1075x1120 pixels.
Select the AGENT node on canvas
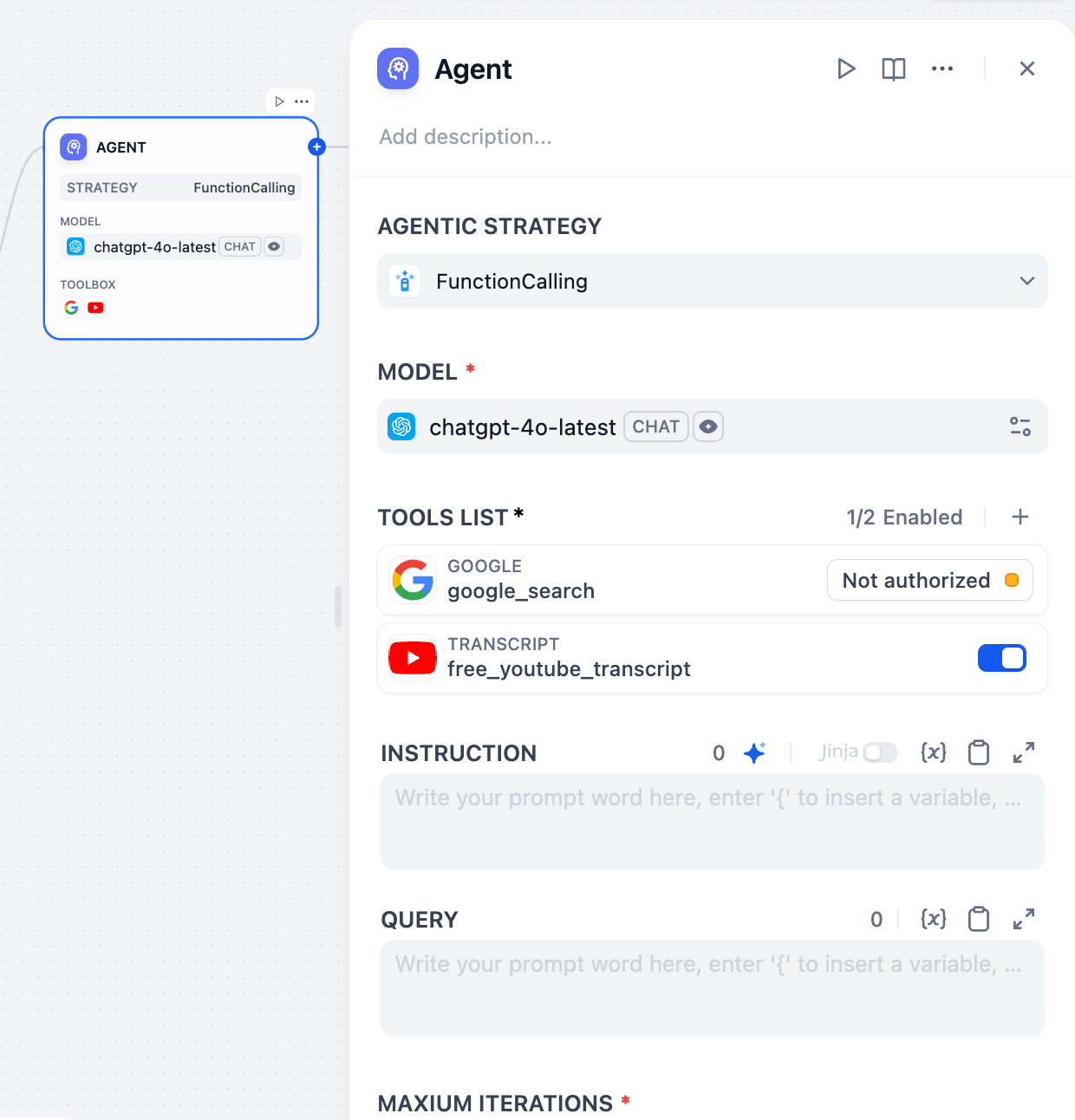(181, 228)
